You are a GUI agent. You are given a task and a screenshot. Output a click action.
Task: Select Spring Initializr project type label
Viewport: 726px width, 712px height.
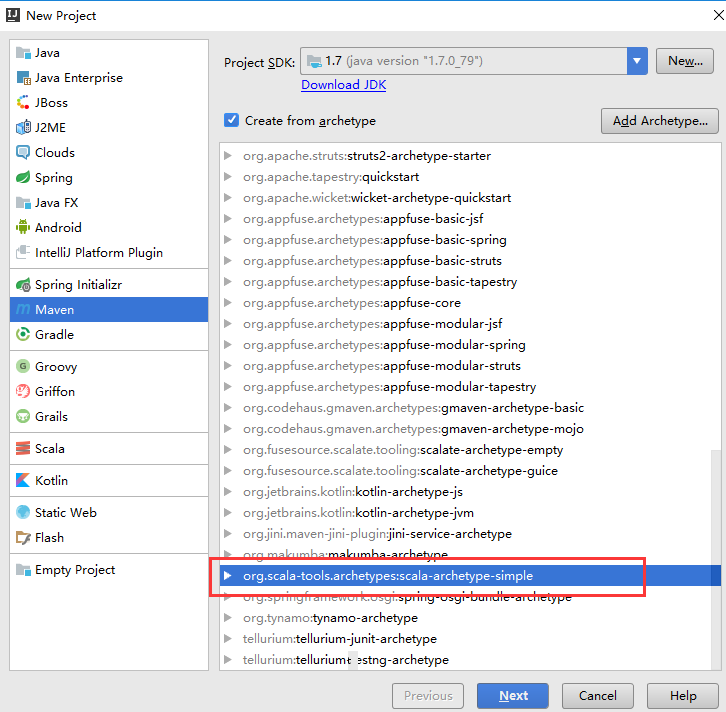tap(78, 285)
